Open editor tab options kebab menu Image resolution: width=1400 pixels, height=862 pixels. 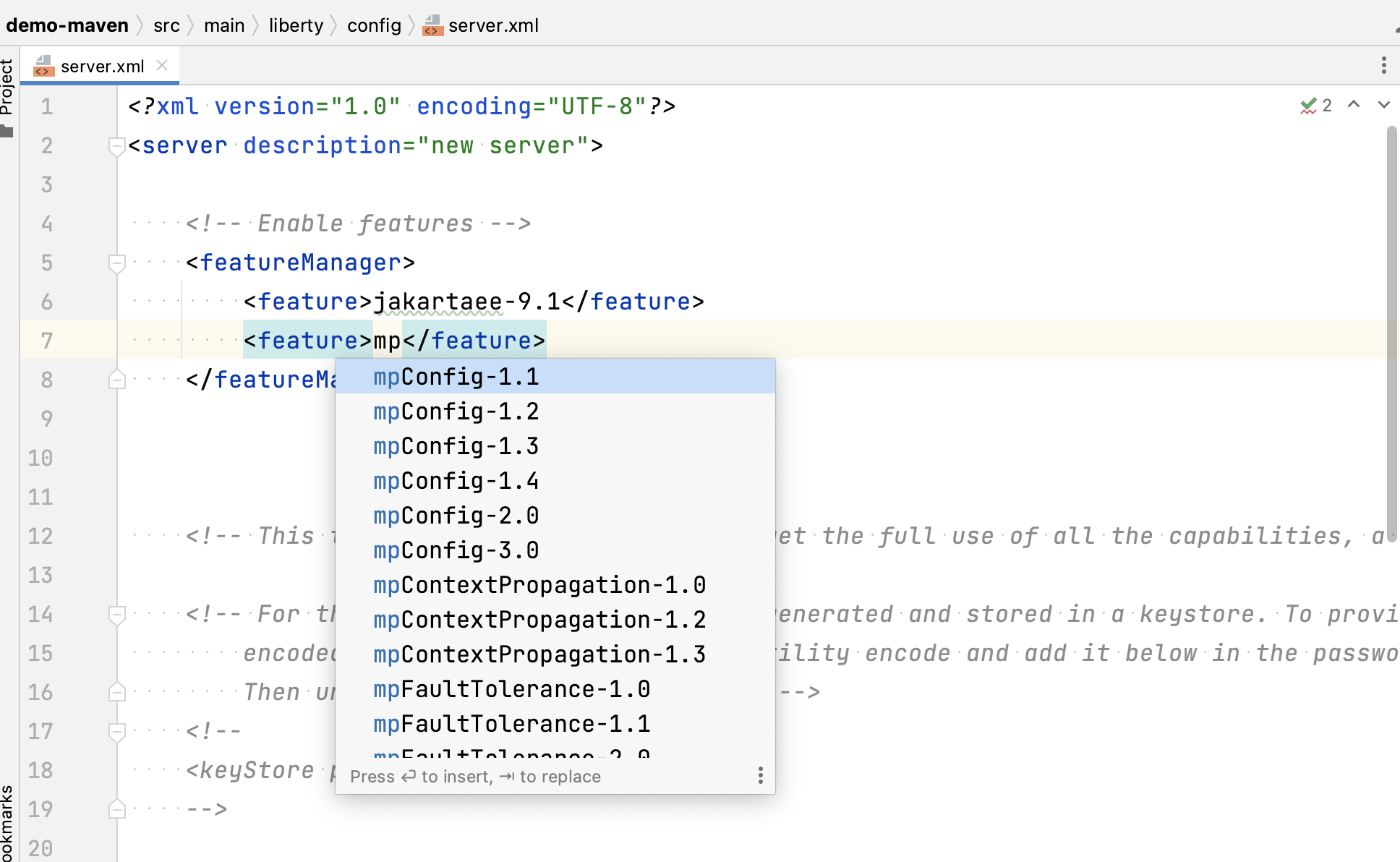tap(1383, 65)
